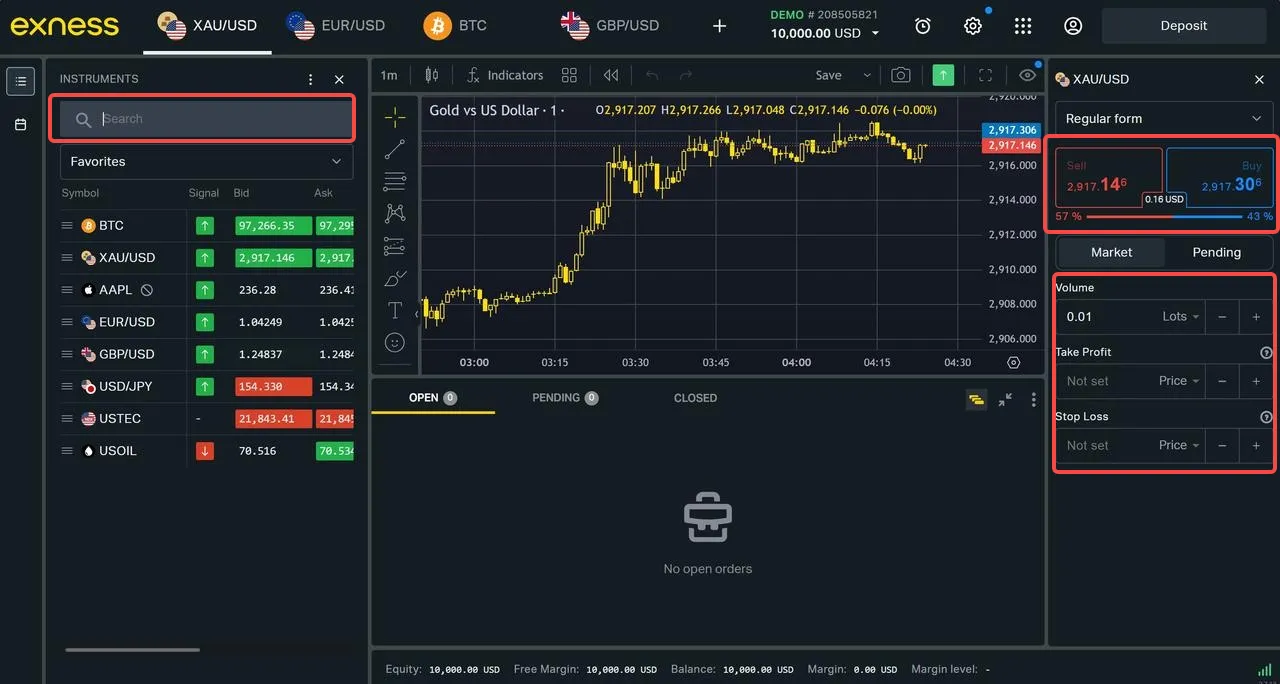
Task: Toggle the green arrow trading button on chart toolbar
Action: click(943, 75)
